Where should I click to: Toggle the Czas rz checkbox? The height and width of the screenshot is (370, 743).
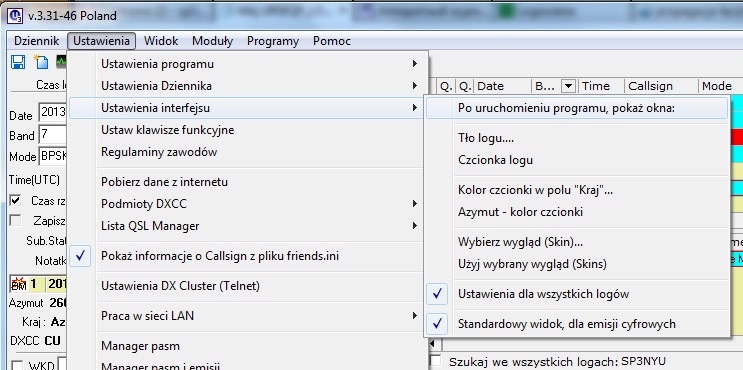pos(16,200)
